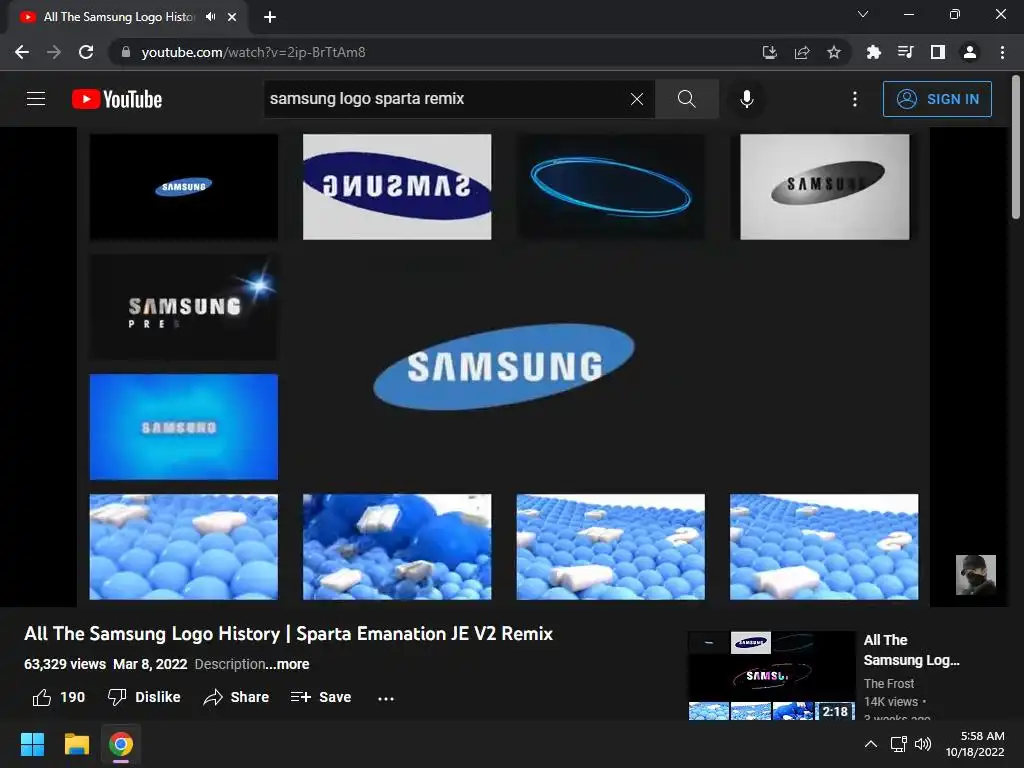
Task: Close the Samsung Logo History tab
Action: pyautogui.click(x=232, y=17)
